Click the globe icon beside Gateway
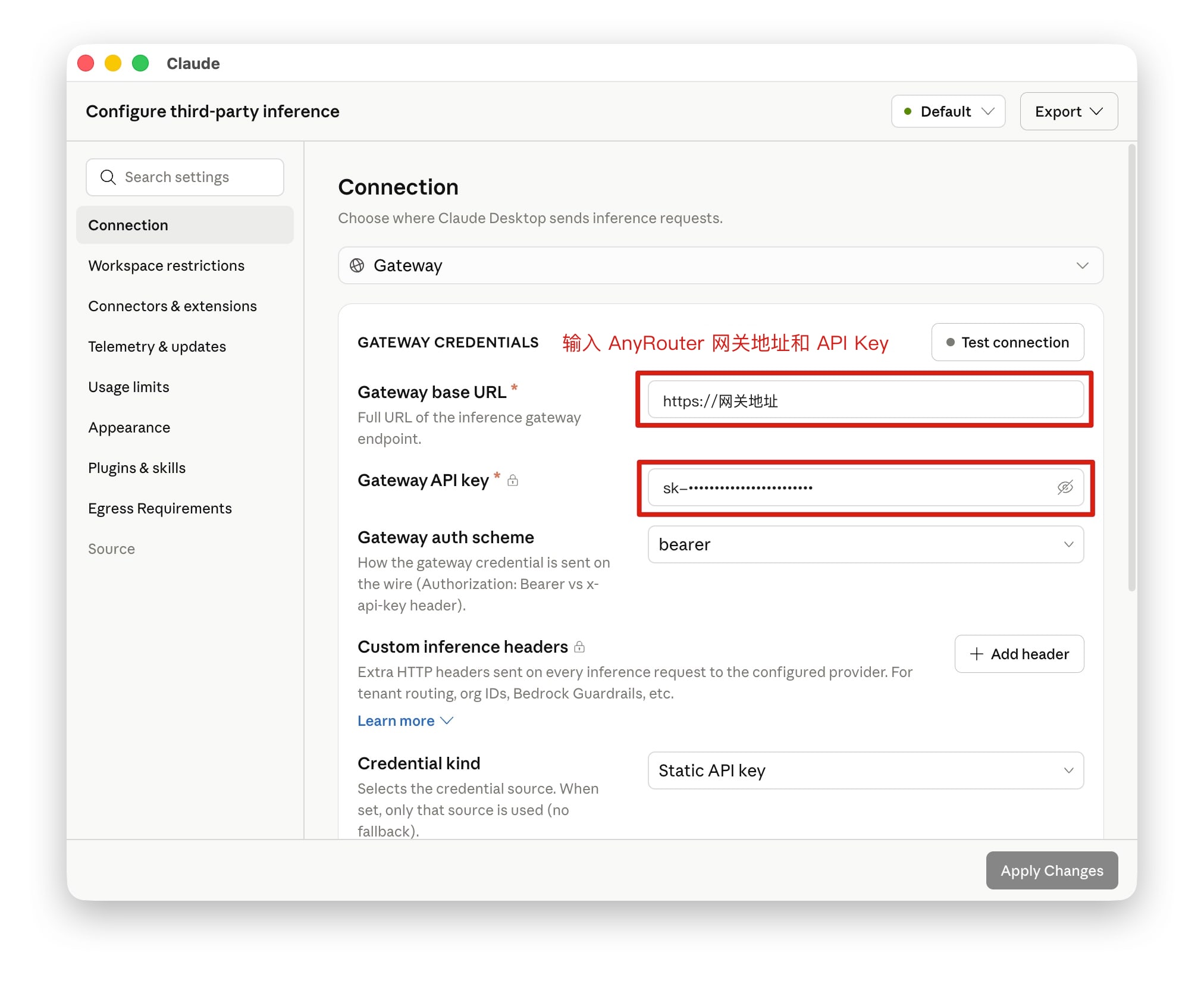The image size is (1204, 990). click(357, 265)
